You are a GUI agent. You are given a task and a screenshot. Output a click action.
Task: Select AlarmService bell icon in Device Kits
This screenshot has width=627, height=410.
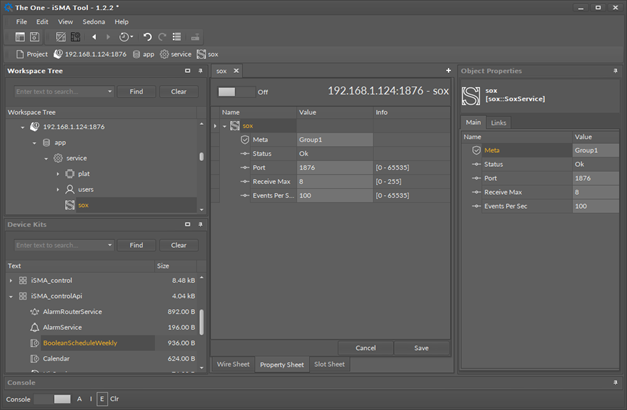(34, 327)
